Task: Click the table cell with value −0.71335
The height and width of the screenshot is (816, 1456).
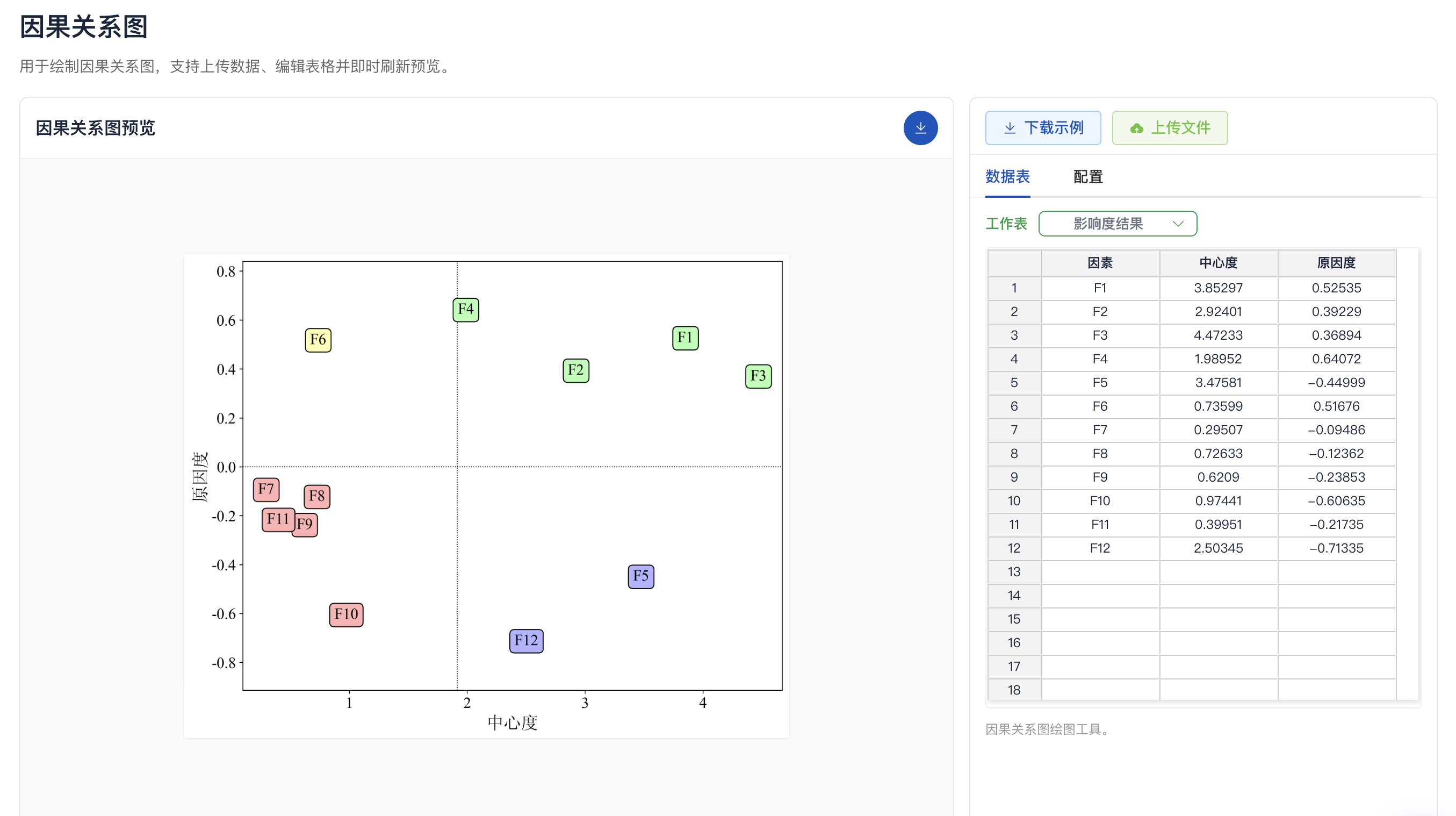Action: pyautogui.click(x=1336, y=548)
